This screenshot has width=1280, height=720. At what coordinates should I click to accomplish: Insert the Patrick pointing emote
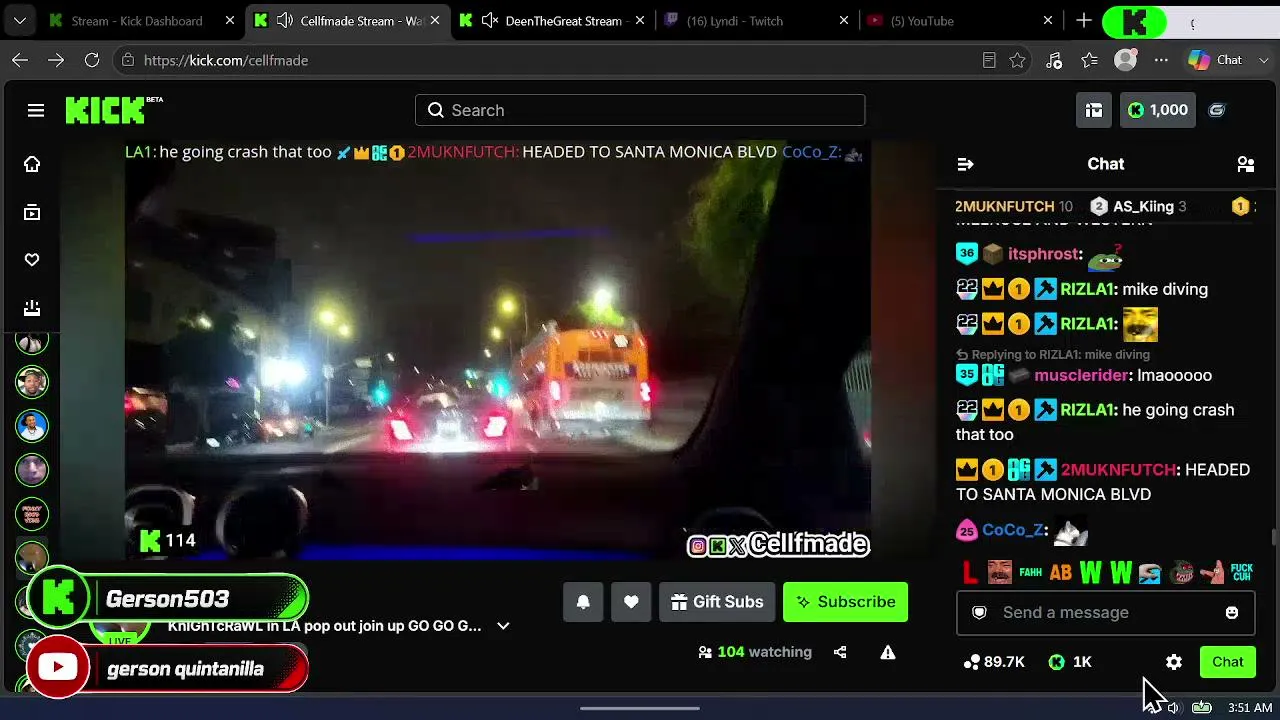coord(1212,573)
